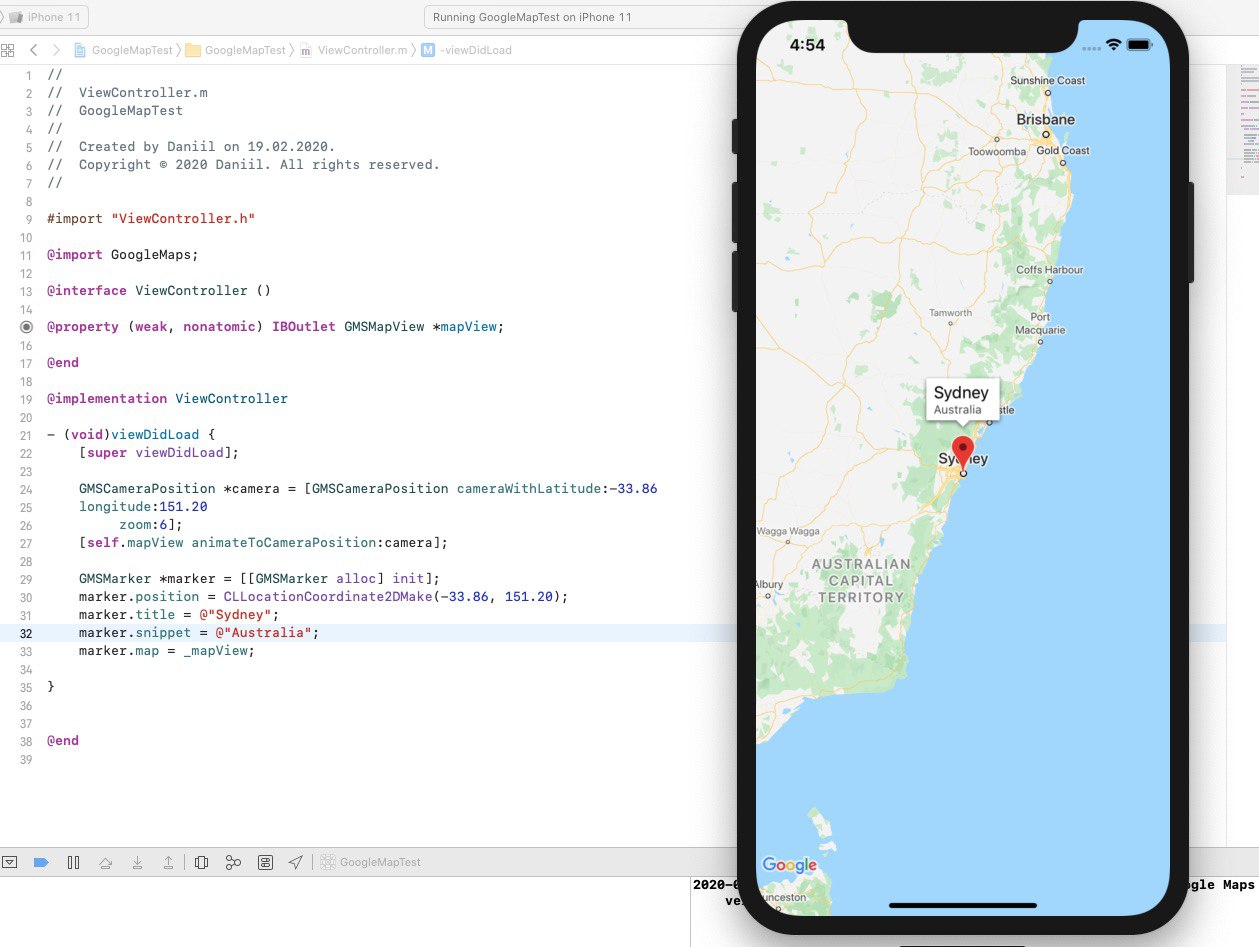
Task: Click simulator clock showing 4:54
Action: (807, 45)
